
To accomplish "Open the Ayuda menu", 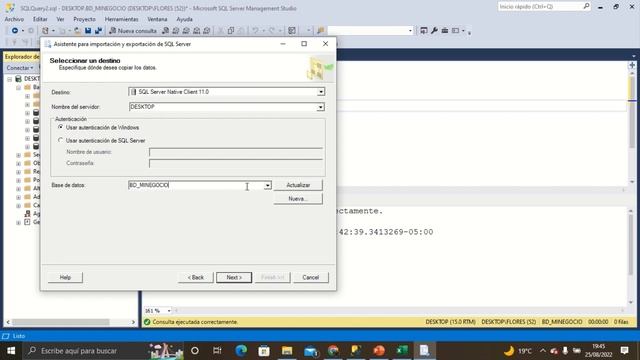I will tap(184, 19).
